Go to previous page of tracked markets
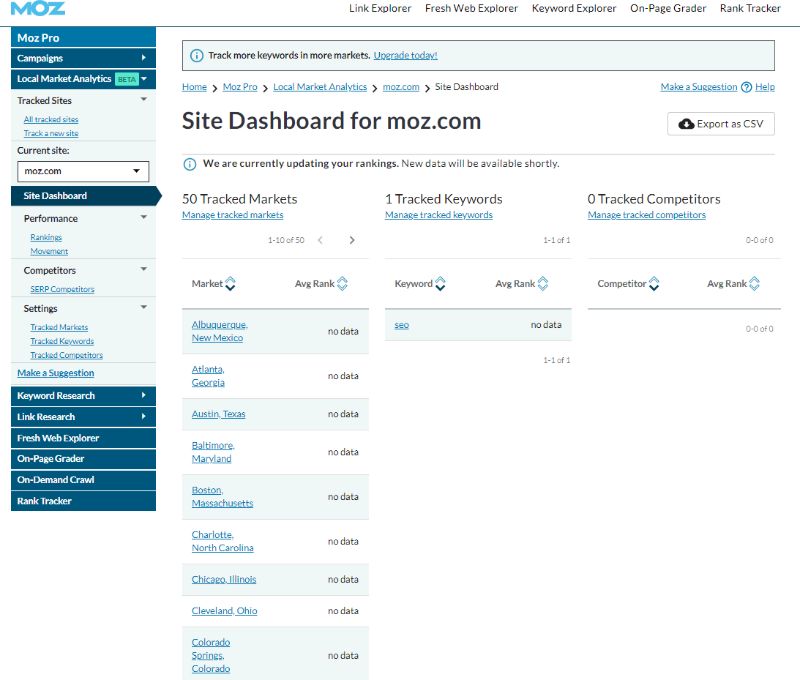The height and width of the screenshot is (680, 800). (x=320, y=240)
